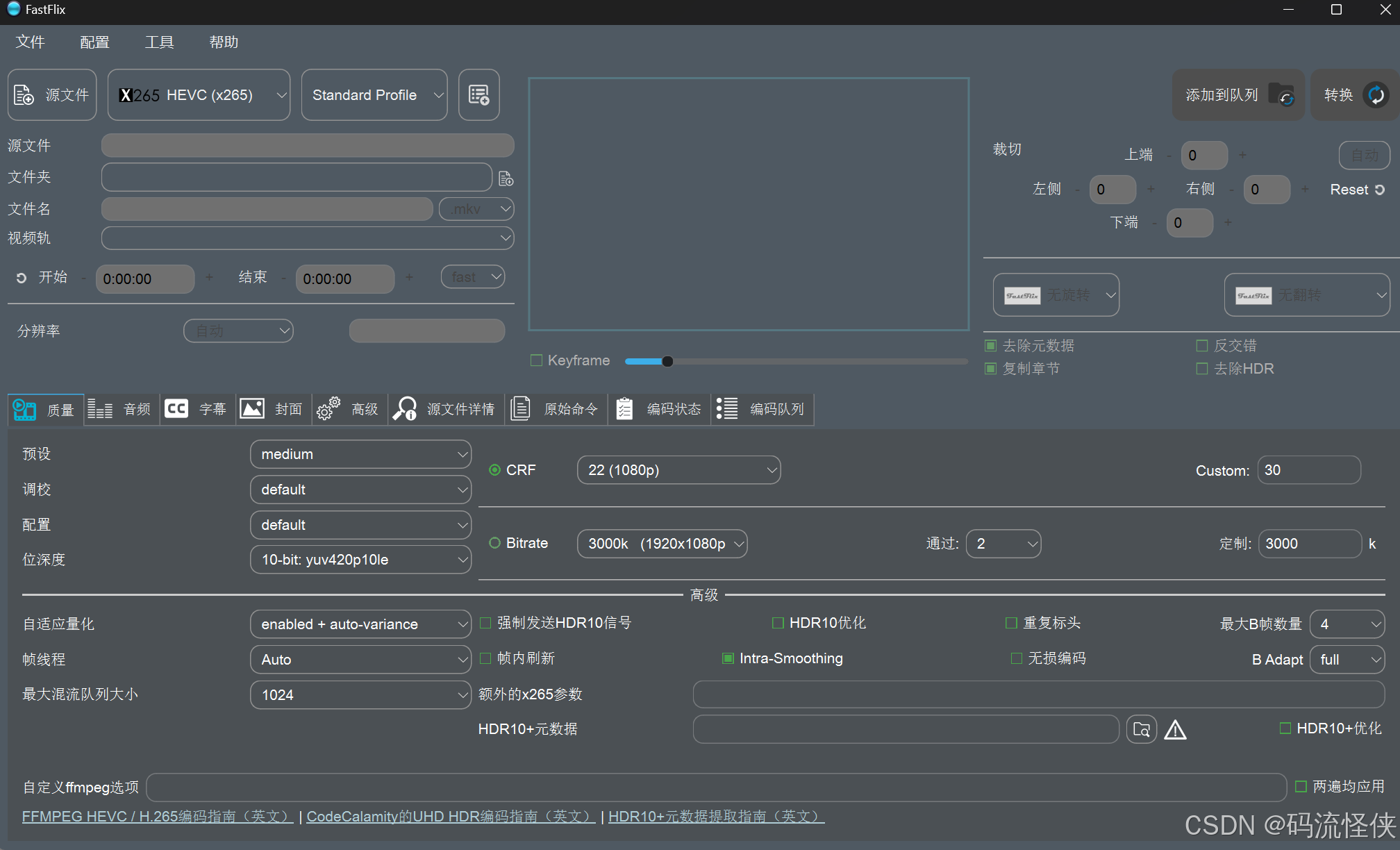1400x850 pixels.
Task: Expand the medium preset dropdown
Action: (360, 454)
